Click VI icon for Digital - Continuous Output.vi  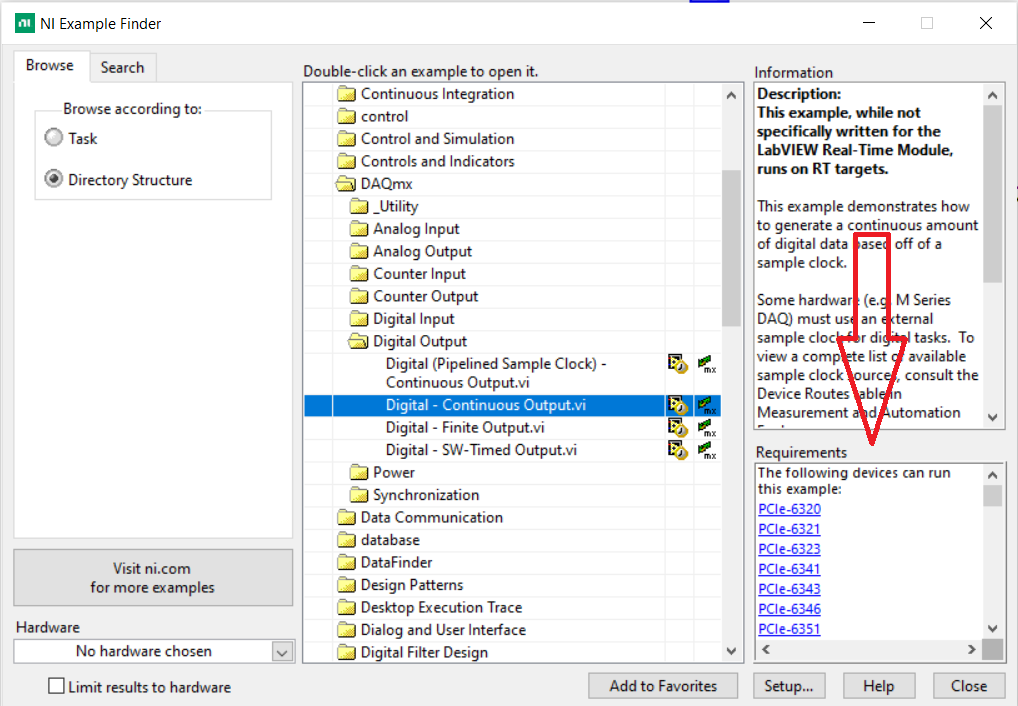coord(678,405)
